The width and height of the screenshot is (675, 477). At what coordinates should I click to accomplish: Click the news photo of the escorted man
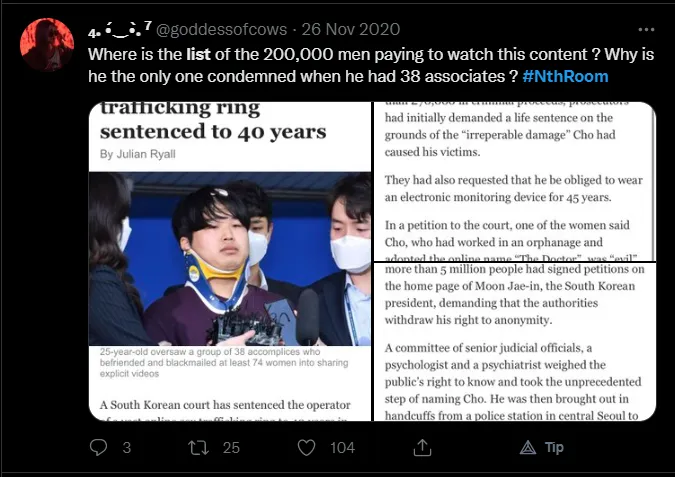click(230, 258)
